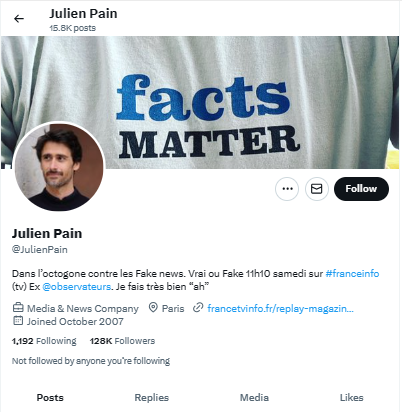Viewport: 402px width, 412px height.
Task: Click the calendar Joined October 2007 icon
Action: (x=18, y=321)
